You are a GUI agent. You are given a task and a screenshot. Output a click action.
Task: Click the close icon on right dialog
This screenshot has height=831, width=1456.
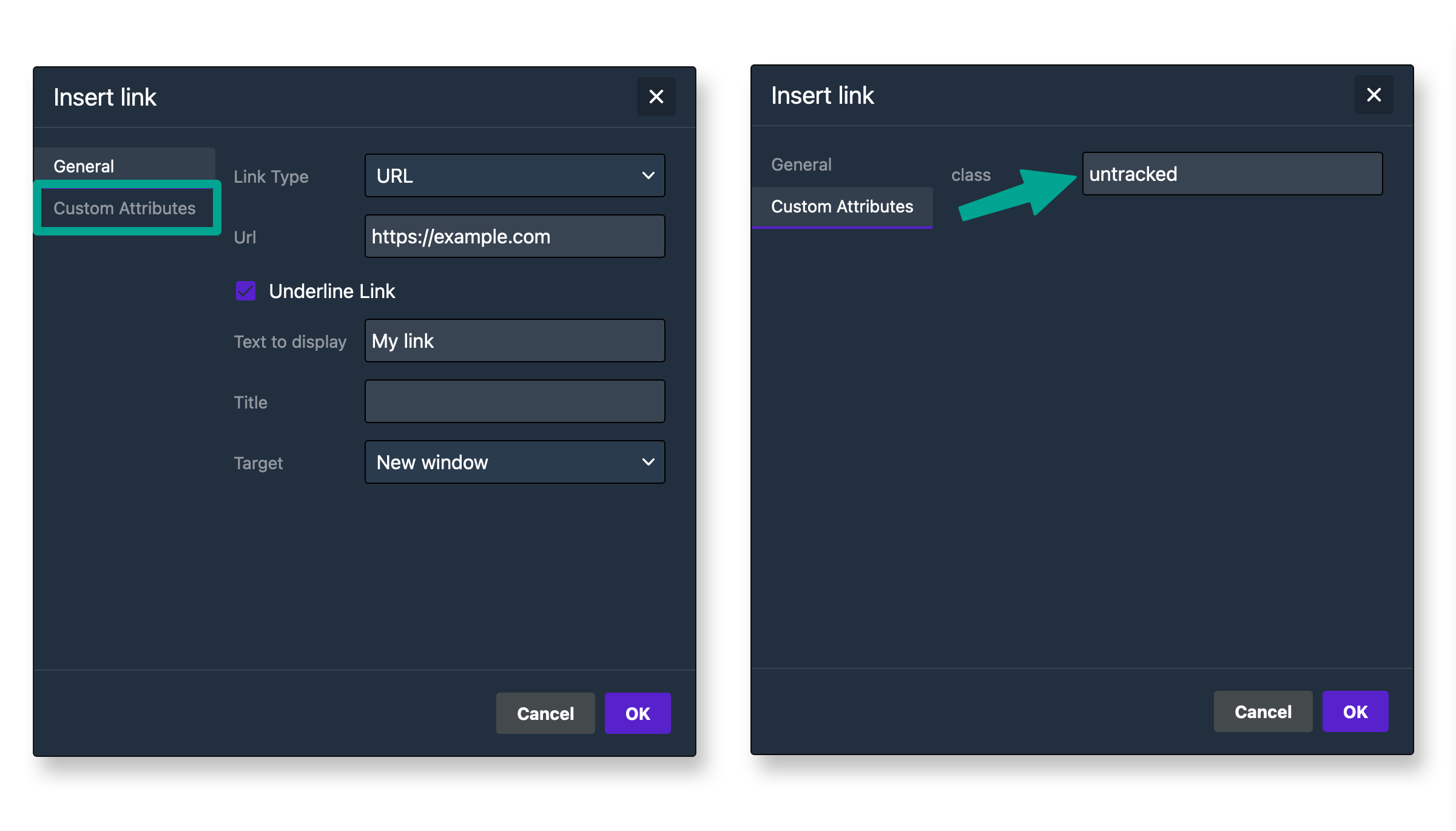[x=1374, y=95]
